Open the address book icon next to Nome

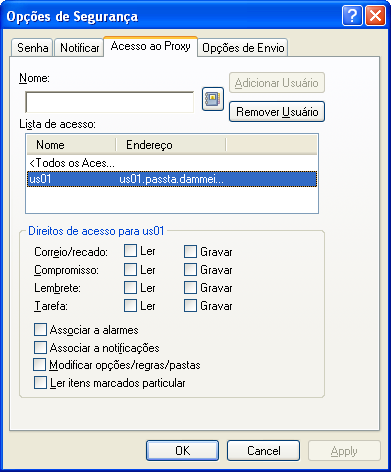tap(213, 99)
